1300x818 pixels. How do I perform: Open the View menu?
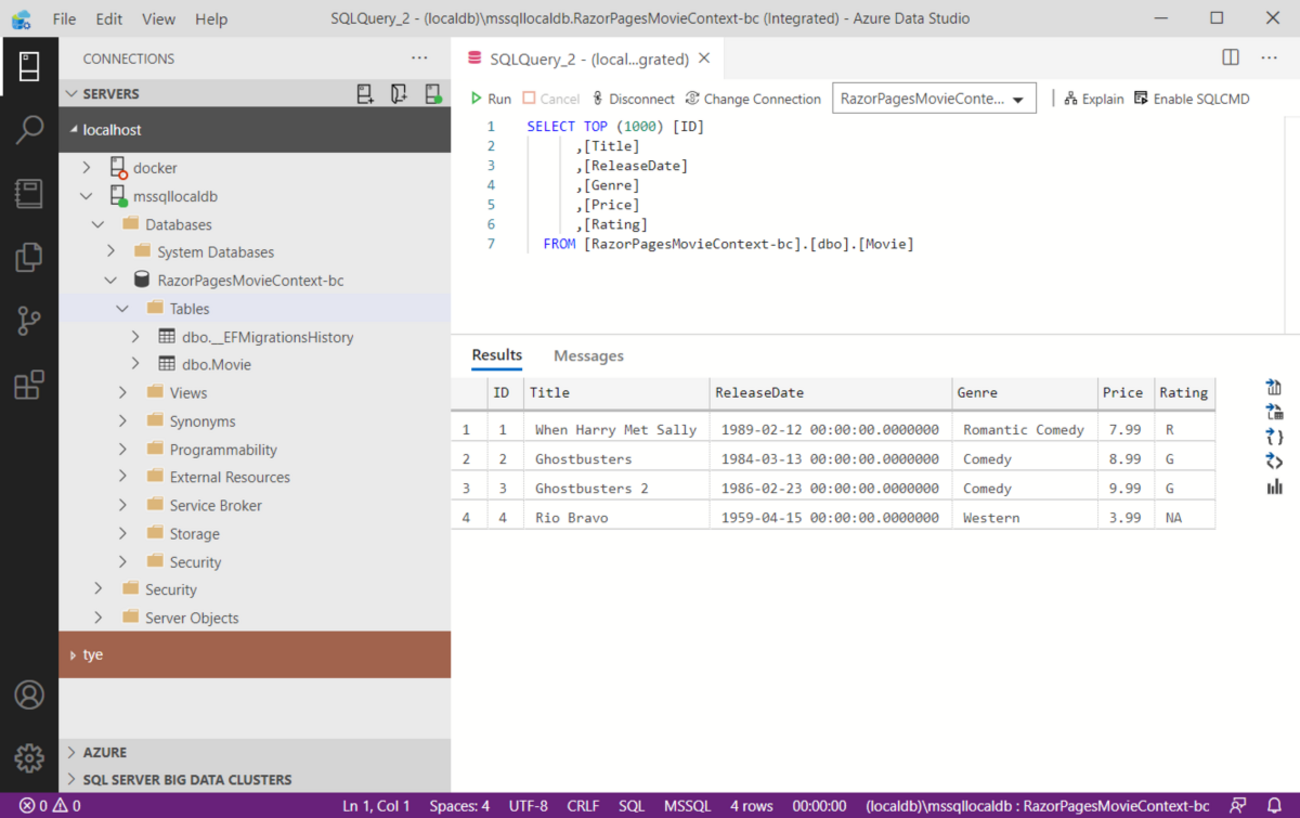158,19
